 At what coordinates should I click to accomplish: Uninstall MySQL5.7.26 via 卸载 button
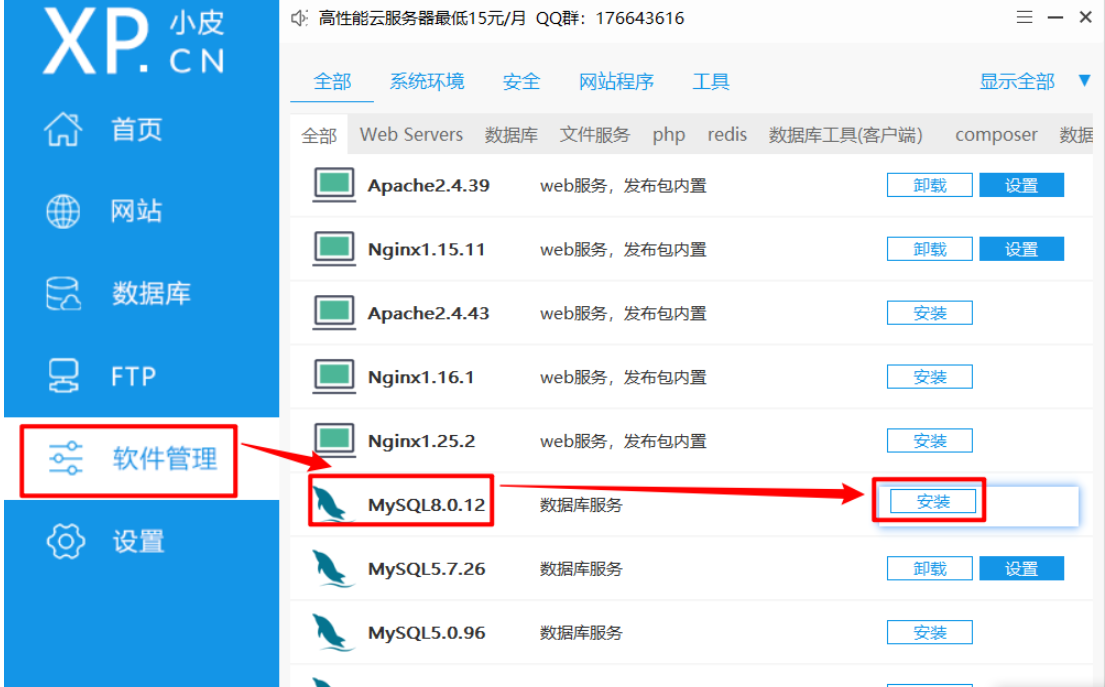point(930,569)
